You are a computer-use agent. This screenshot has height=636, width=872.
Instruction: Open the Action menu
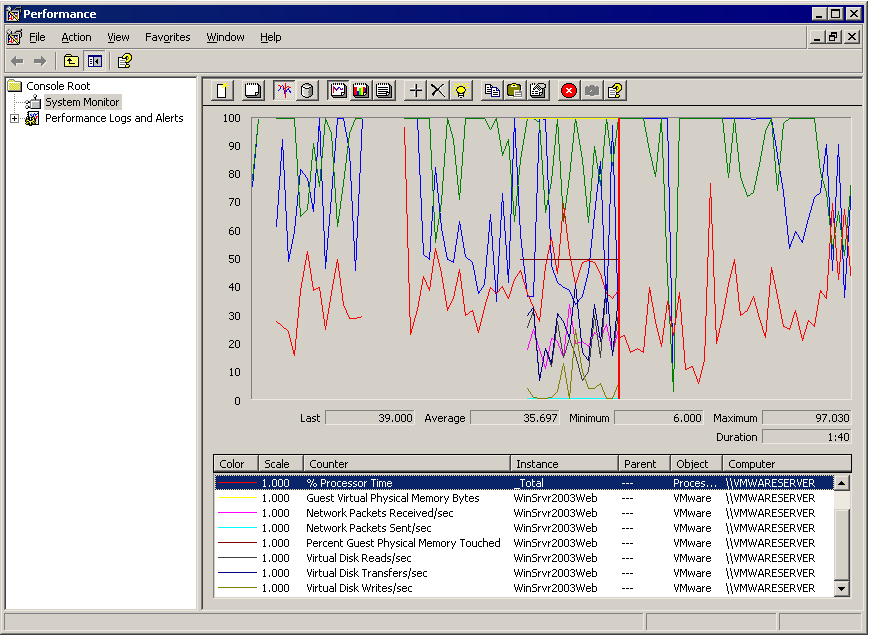pos(76,37)
